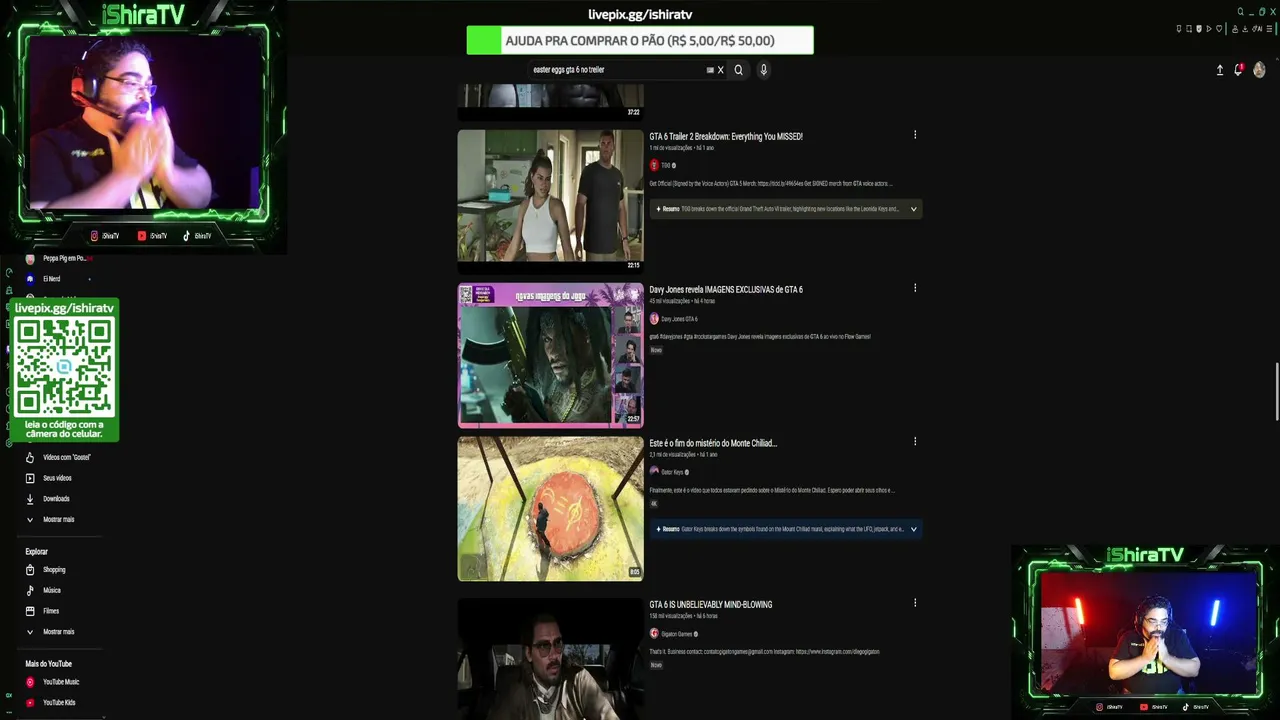
Task: Open the Gator Keys channel avatar
Action: [654, 472]
